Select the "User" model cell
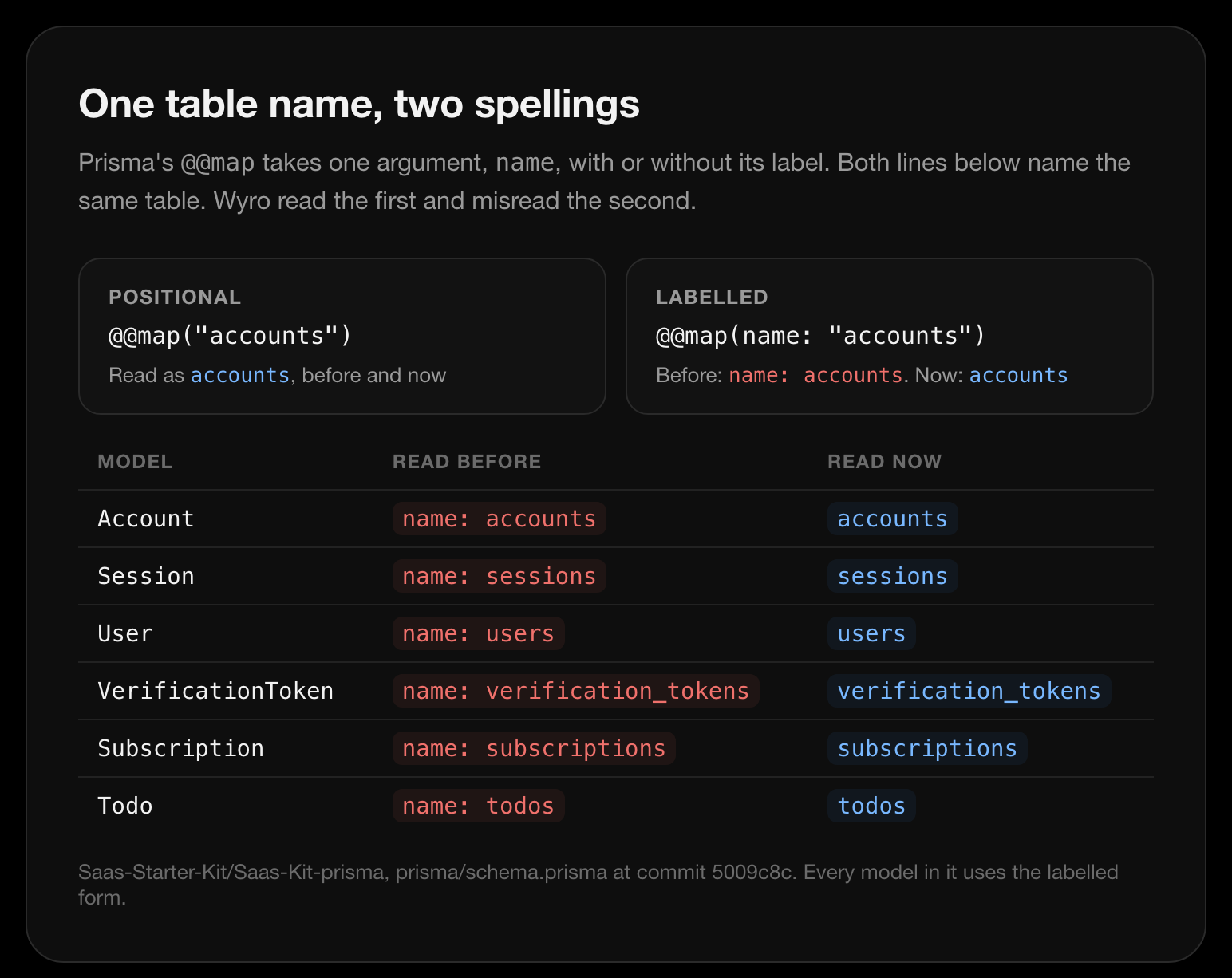The height and width of the screenshot is (978, 1232). point(124,633)
